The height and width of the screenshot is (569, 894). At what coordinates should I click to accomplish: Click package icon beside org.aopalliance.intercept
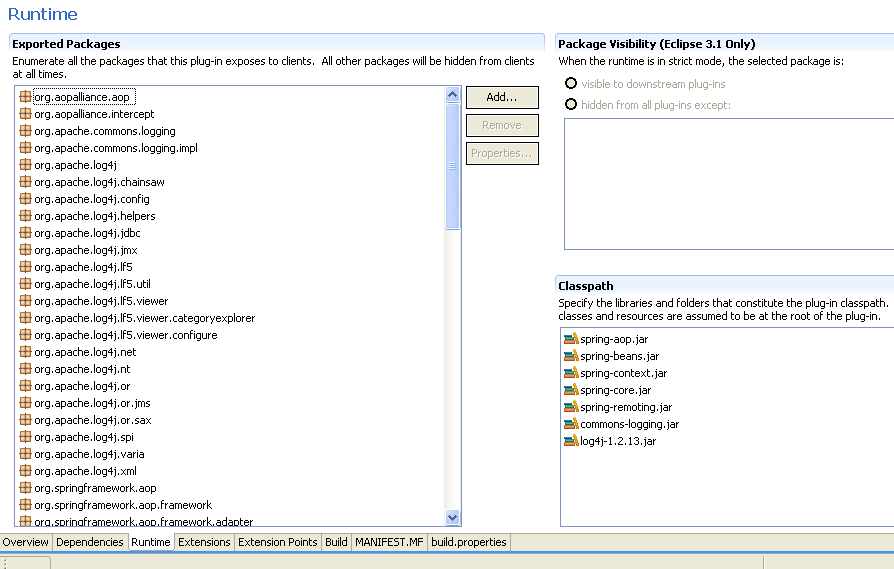point(25,114)
